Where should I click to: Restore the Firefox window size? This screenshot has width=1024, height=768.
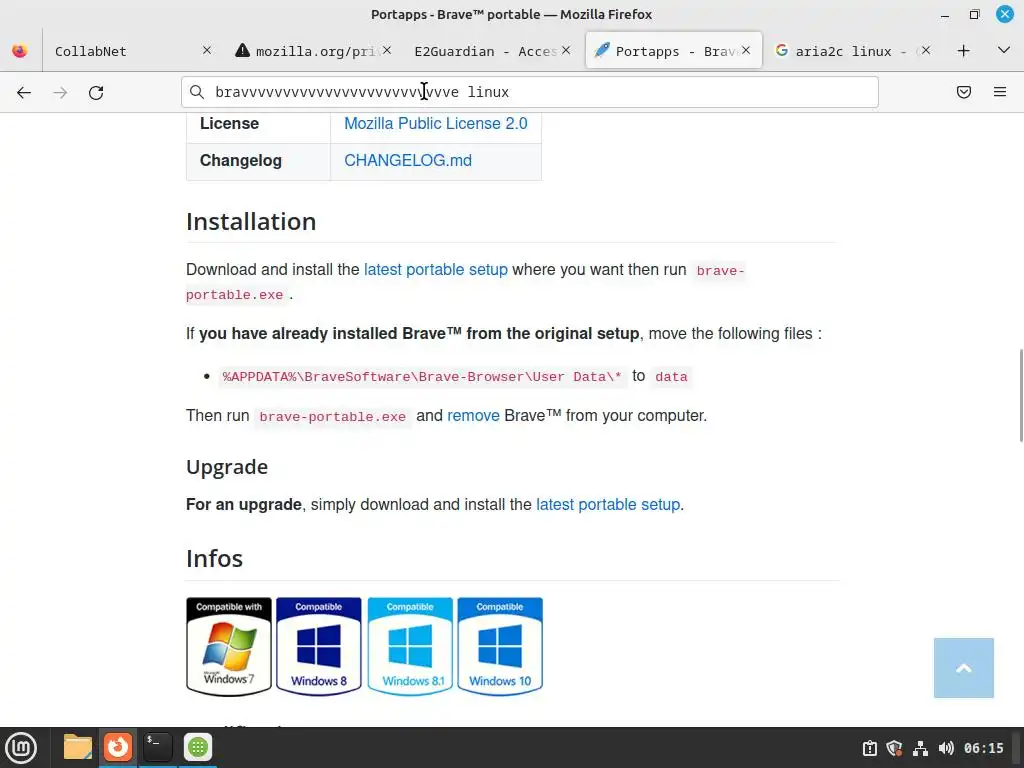click(x=974, y=14)
